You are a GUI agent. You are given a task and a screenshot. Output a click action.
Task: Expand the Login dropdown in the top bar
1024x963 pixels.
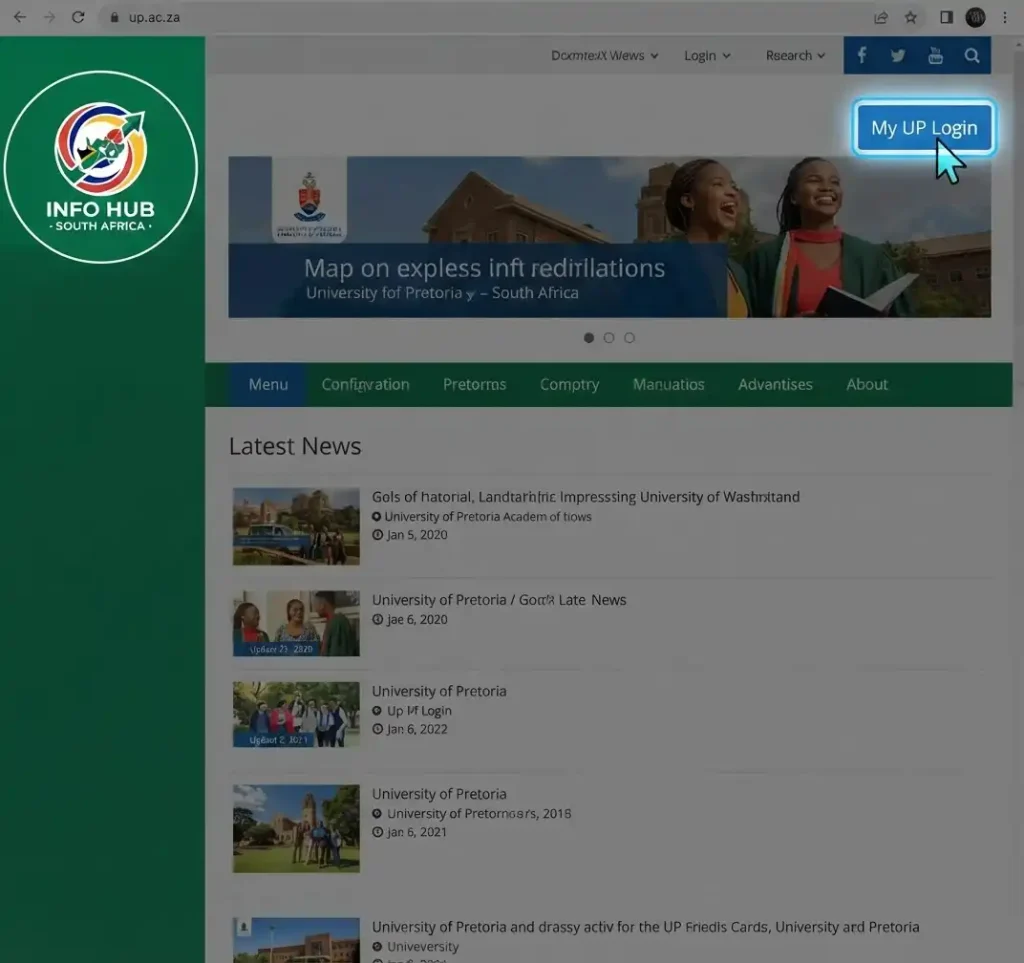pyautogui.click(x=707, y=55)
